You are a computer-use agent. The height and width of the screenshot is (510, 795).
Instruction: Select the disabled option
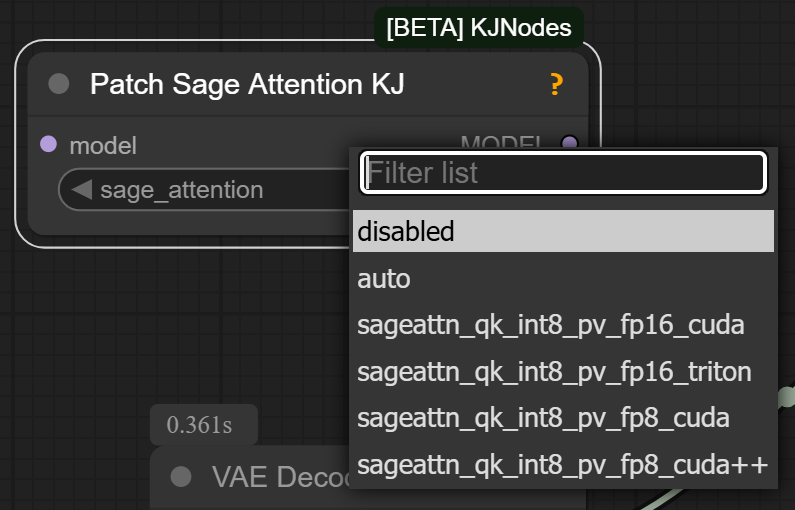tap(563, 231)
